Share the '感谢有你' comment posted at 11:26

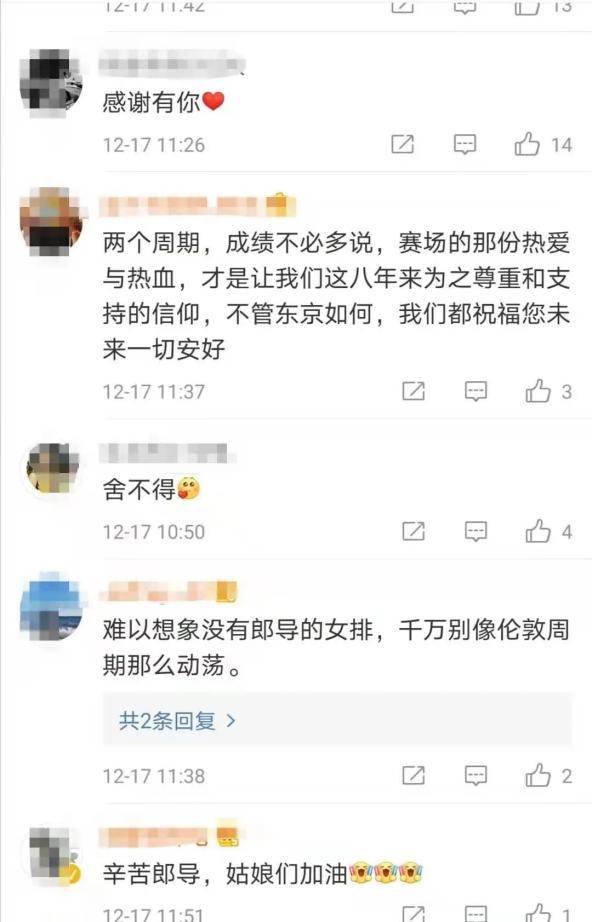coord(403,144)
